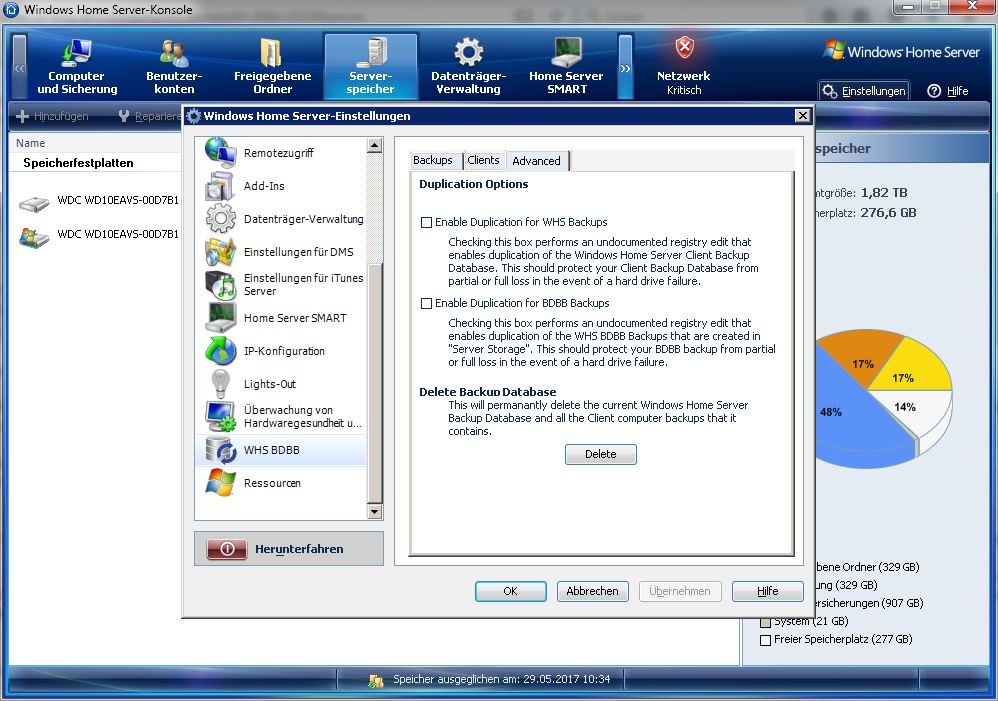This screenshot has height=701, width=998.
Task: Click the status bar storage balance icon
Action: pos(376,681)
